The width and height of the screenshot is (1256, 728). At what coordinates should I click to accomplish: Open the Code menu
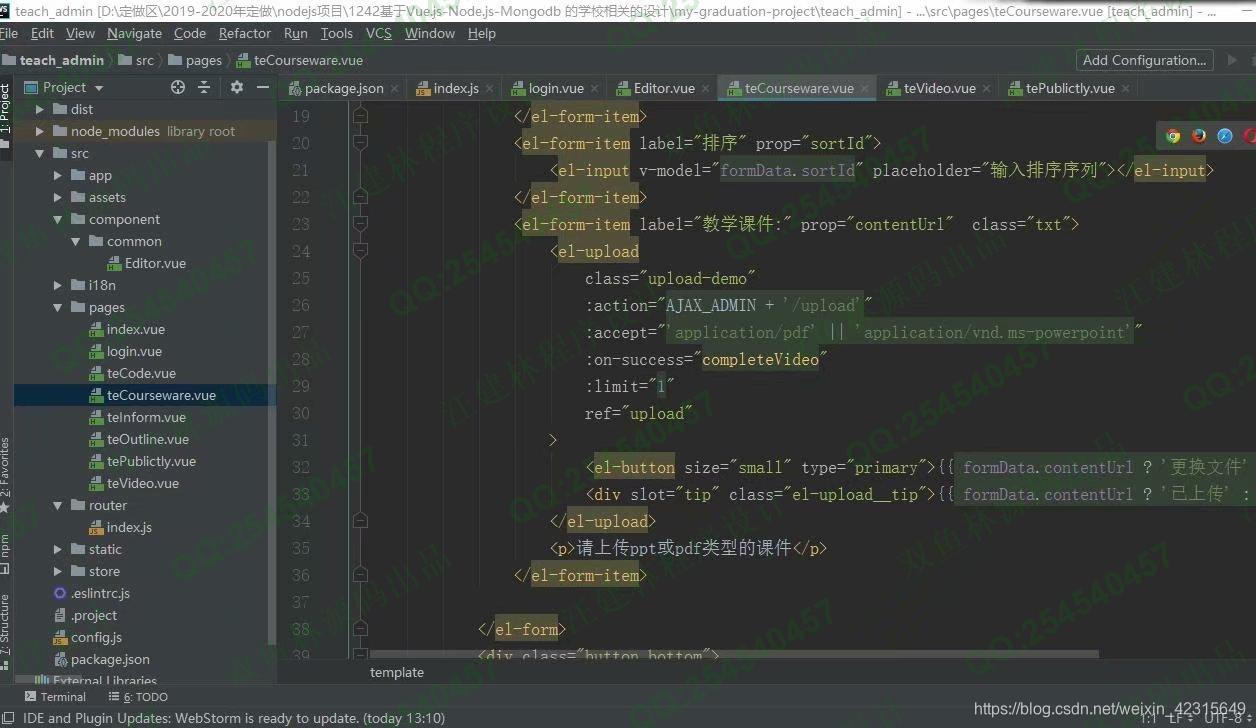coord(190,33)
